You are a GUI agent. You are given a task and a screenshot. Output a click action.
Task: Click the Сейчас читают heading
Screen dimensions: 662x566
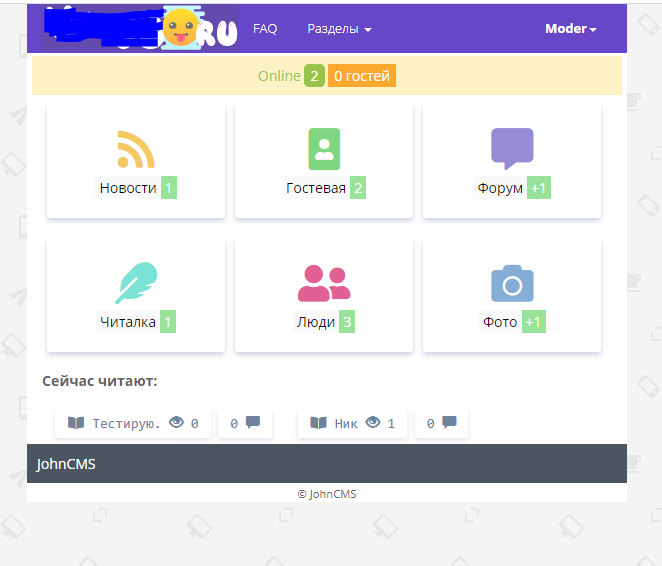100,381
